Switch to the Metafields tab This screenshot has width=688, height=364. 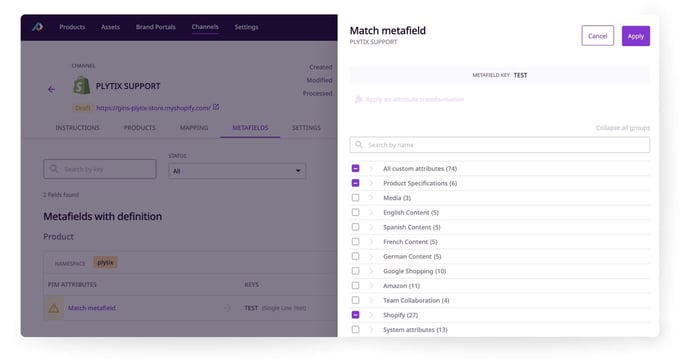250,128
